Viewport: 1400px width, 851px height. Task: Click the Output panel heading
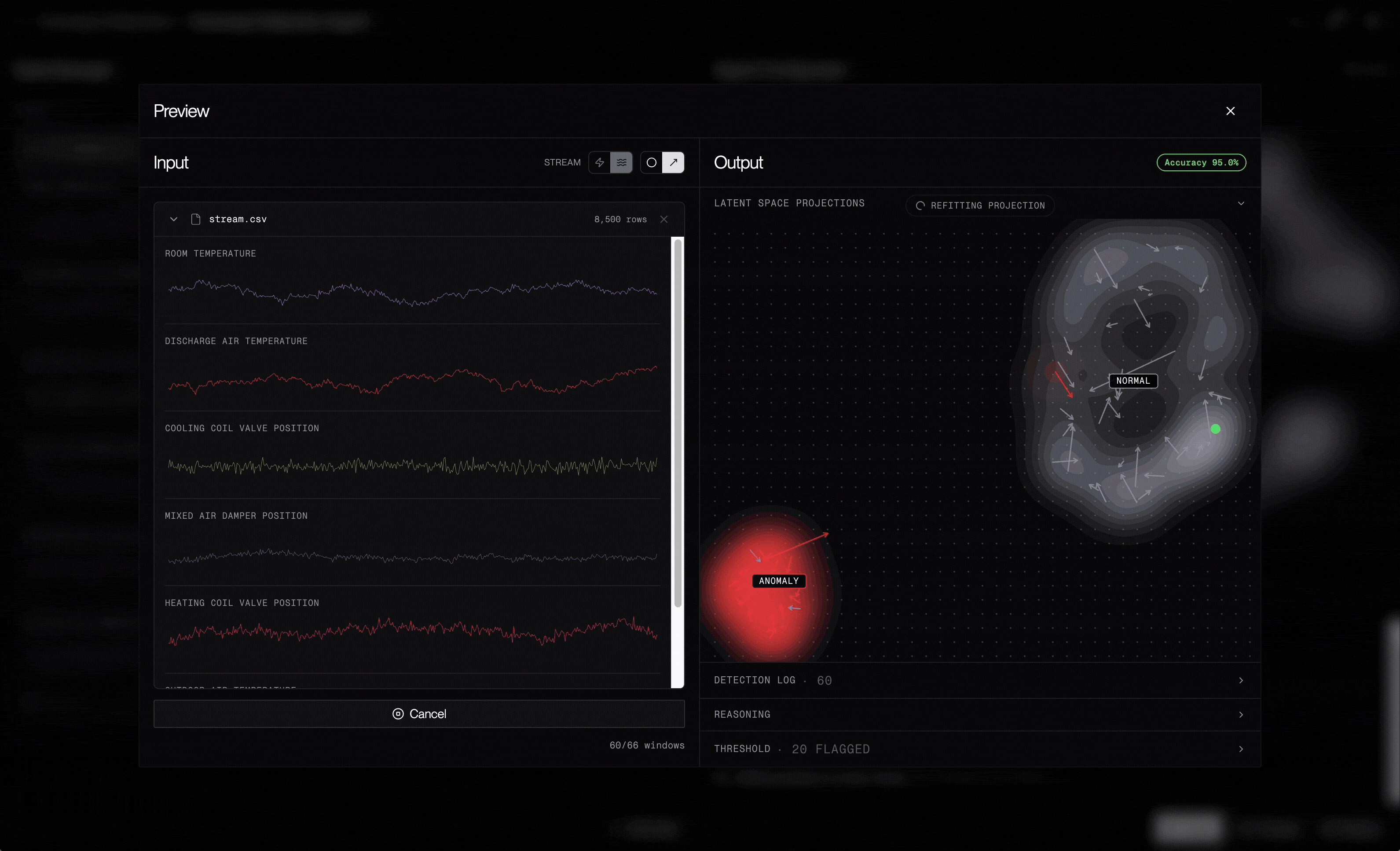(738, 163)
